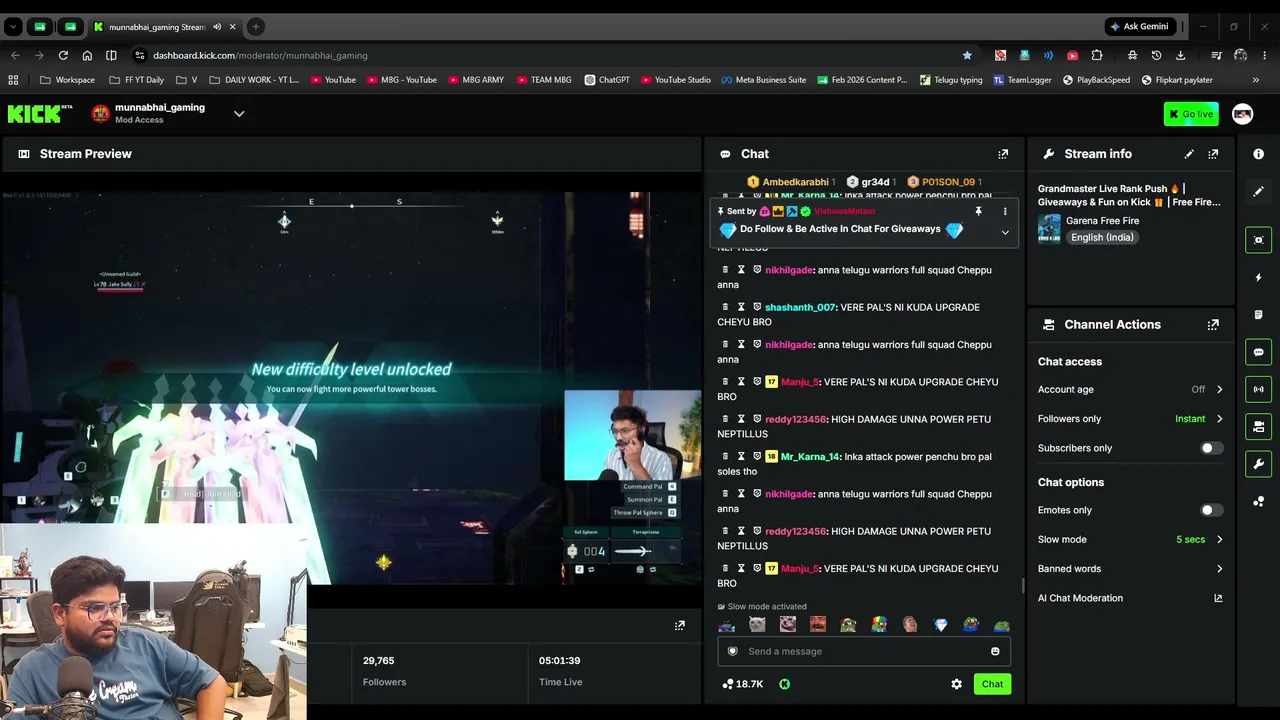Click the document icon in the right sidebar

[x=1258, y=315]
